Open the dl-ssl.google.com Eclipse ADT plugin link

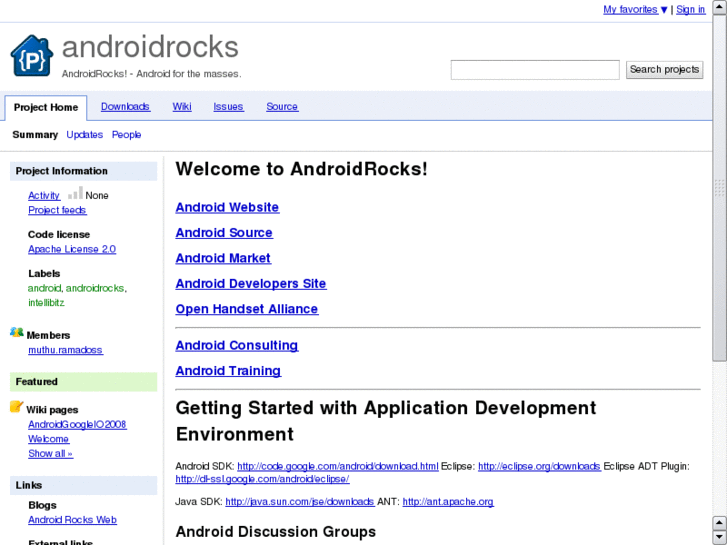click(262, 479)
